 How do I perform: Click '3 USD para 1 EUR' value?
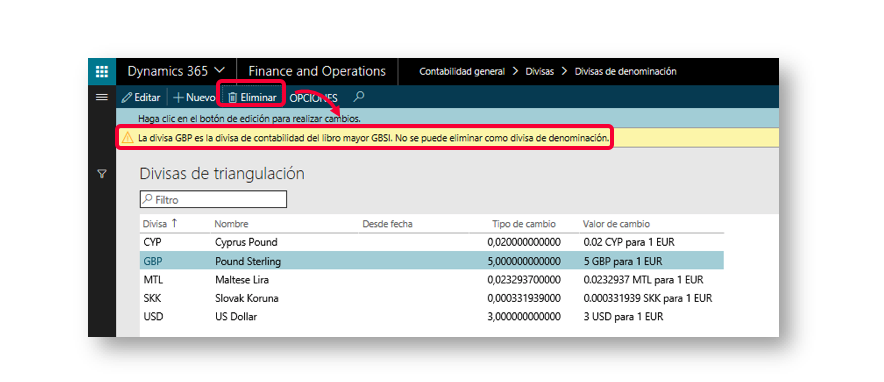pos(624,317)
